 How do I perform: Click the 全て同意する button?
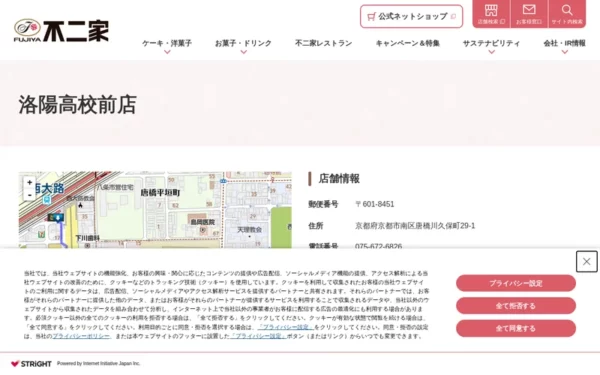[x=516, y=328]
